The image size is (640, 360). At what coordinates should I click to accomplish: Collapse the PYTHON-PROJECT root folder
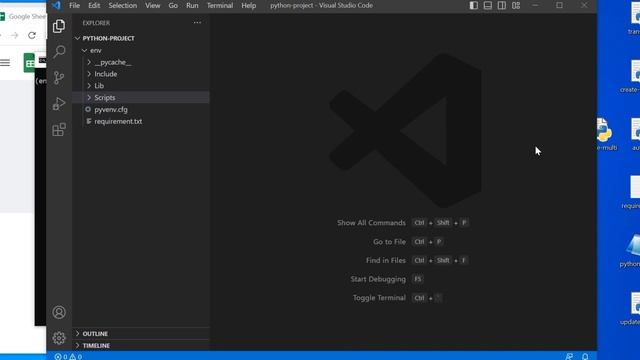click(78, 38)
